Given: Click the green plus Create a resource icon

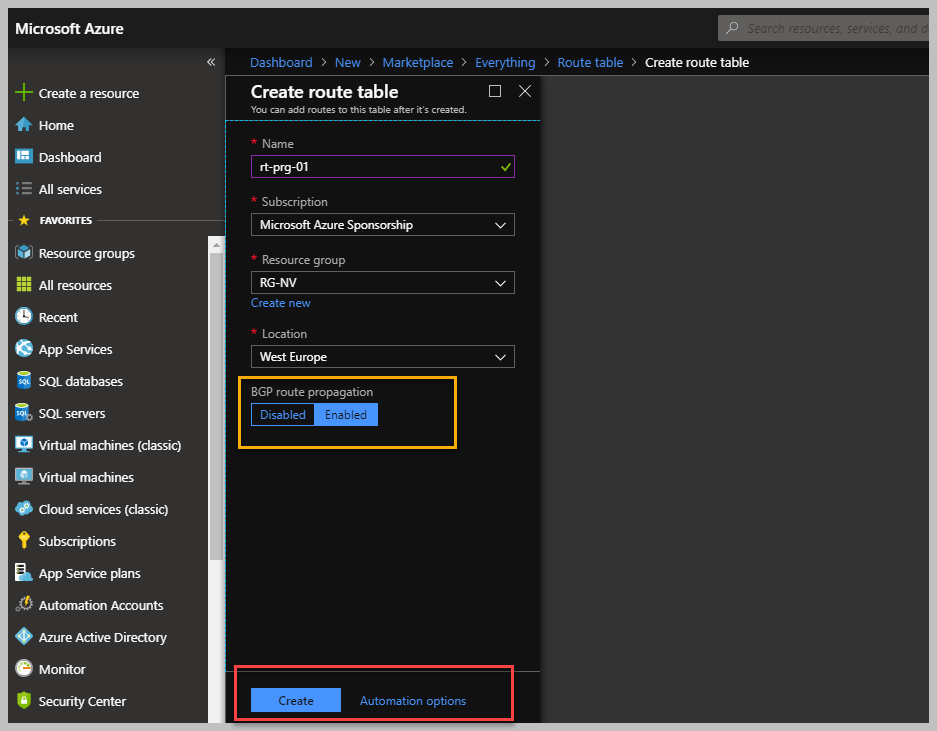Looking at the screenshot, I should 23,93.
